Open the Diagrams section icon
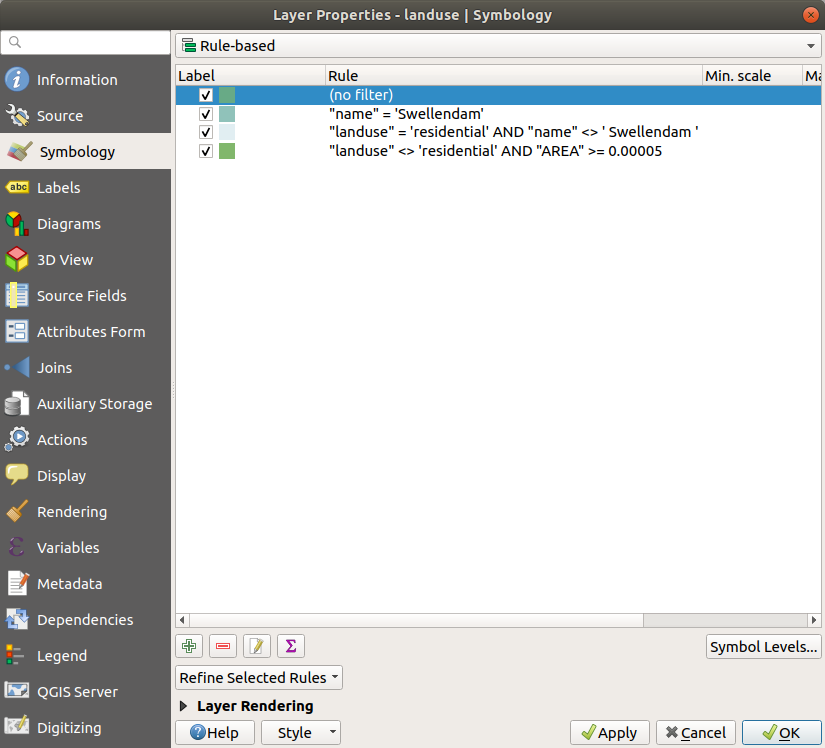825x748 pixels. (x=17, y=224)
